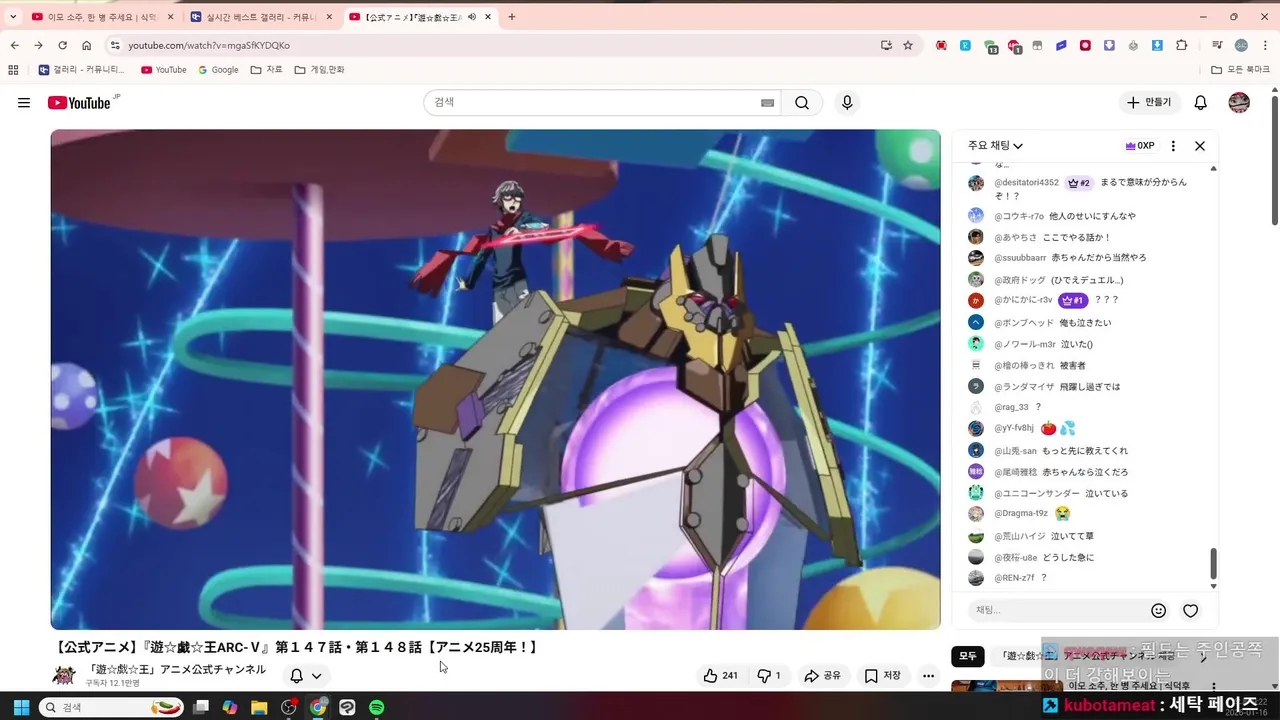The height and width of the screenshot is (720, 1280).
Task: Click the browser address bar URL
Action: pos(209,45)
